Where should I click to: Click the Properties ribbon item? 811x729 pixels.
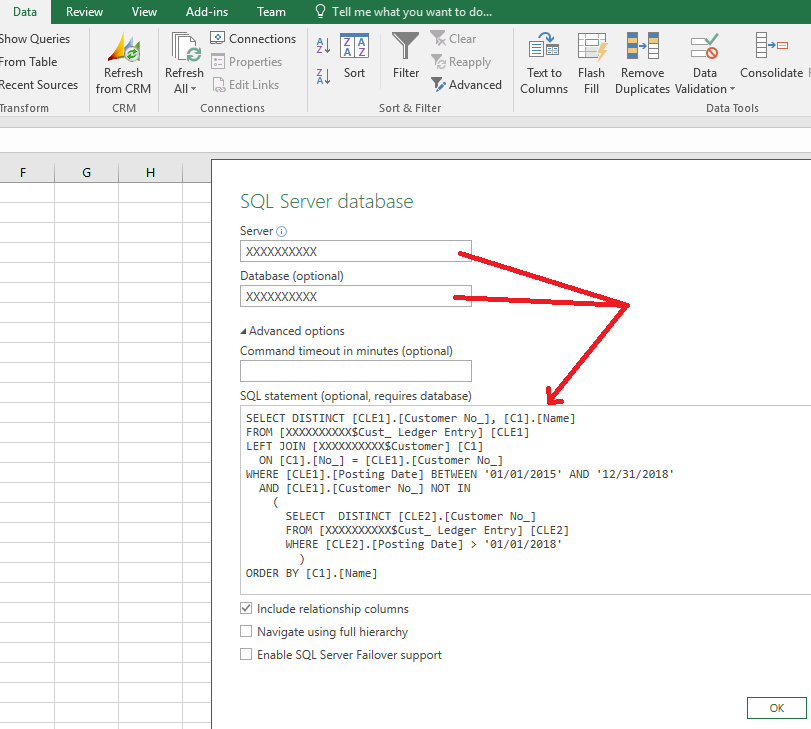247,62
